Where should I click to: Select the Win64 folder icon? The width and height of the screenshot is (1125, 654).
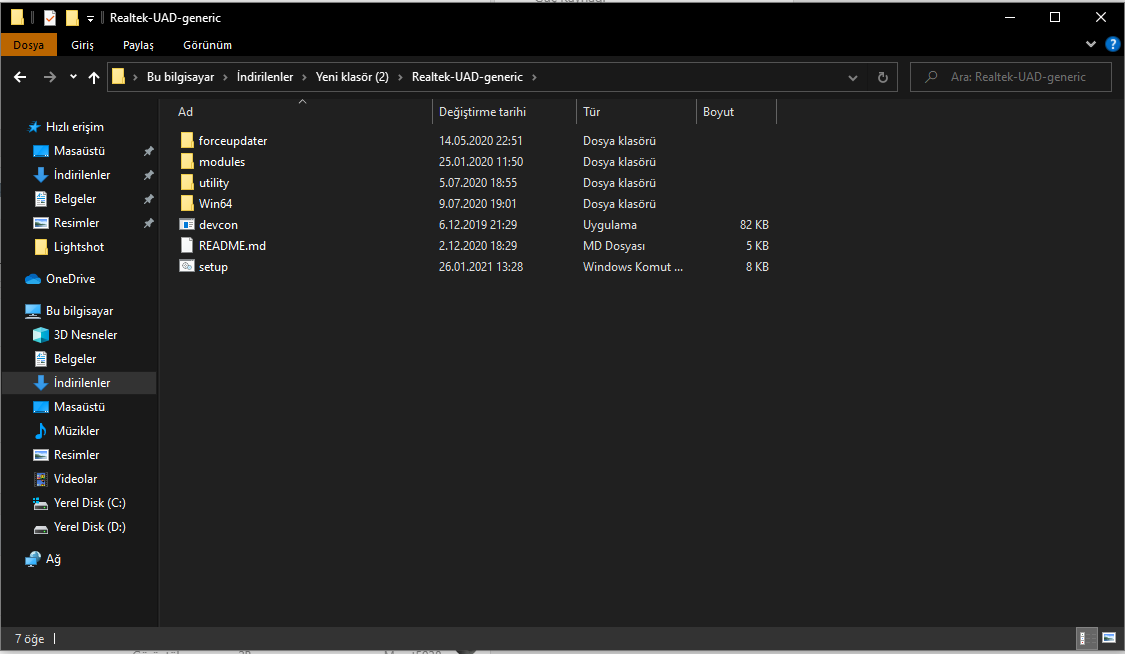(187, 203)
